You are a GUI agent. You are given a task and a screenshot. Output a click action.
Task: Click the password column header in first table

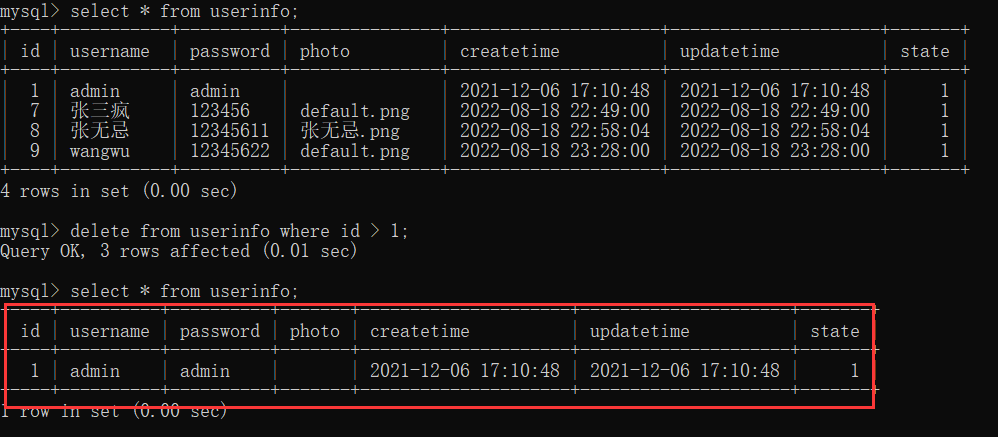(x=229, y=51)
